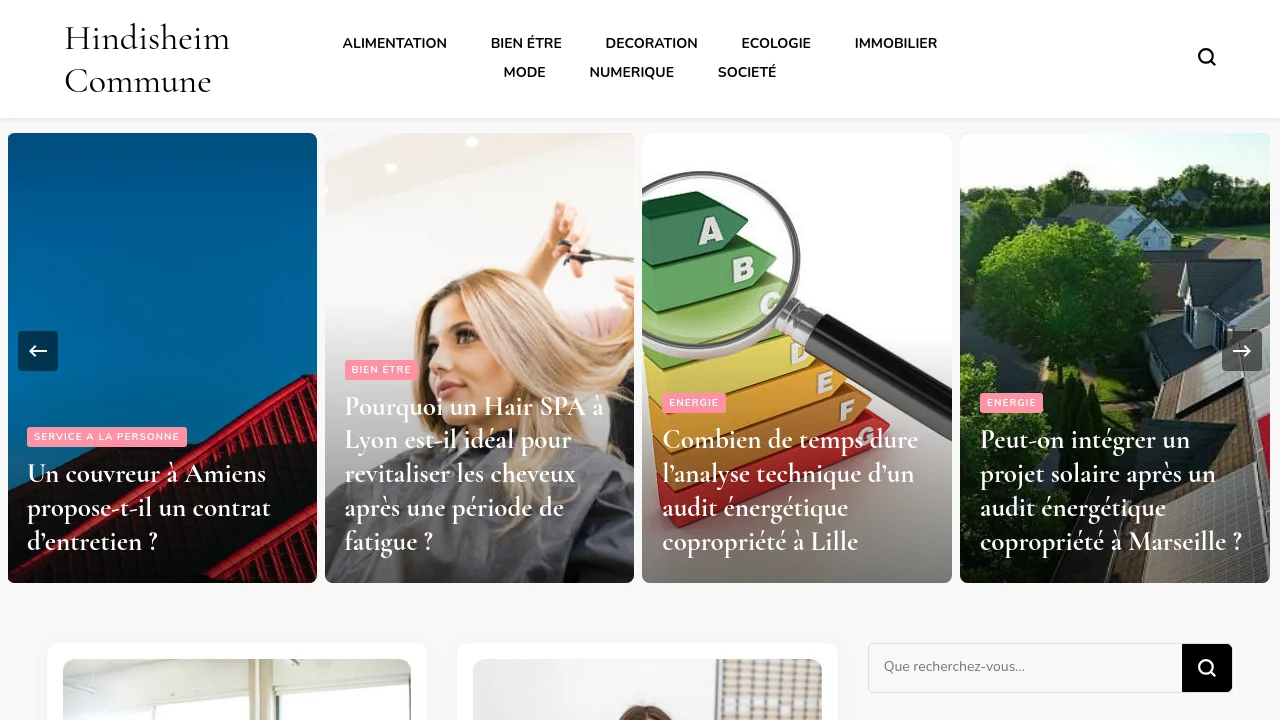1280x720 pixels.
Task: Open the NUMERIQUE menu item
Action: tap(632, 72)
